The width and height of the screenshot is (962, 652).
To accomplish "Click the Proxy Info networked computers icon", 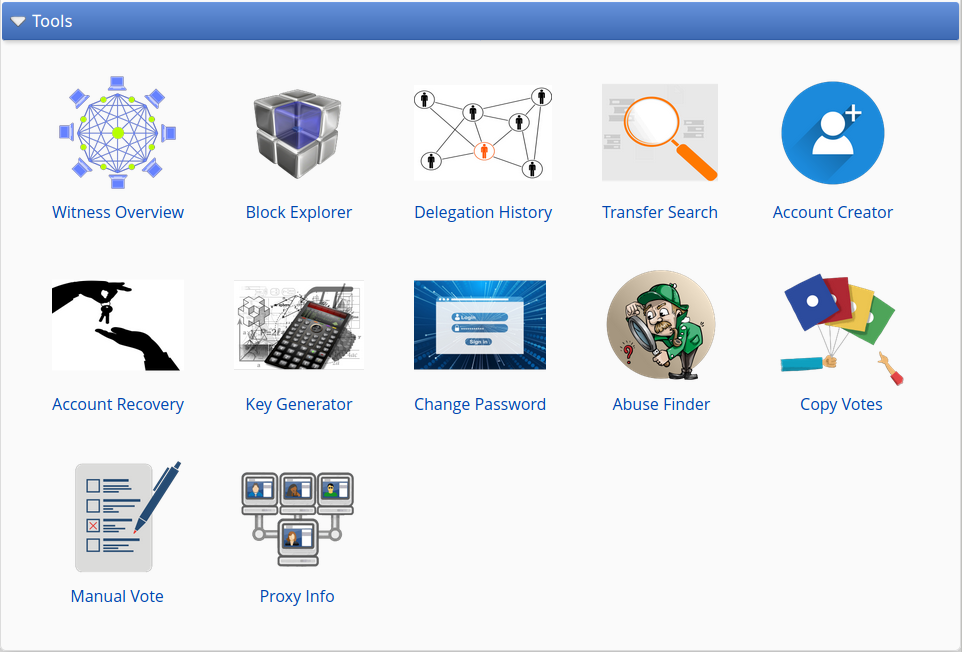I will click(298, 519).
